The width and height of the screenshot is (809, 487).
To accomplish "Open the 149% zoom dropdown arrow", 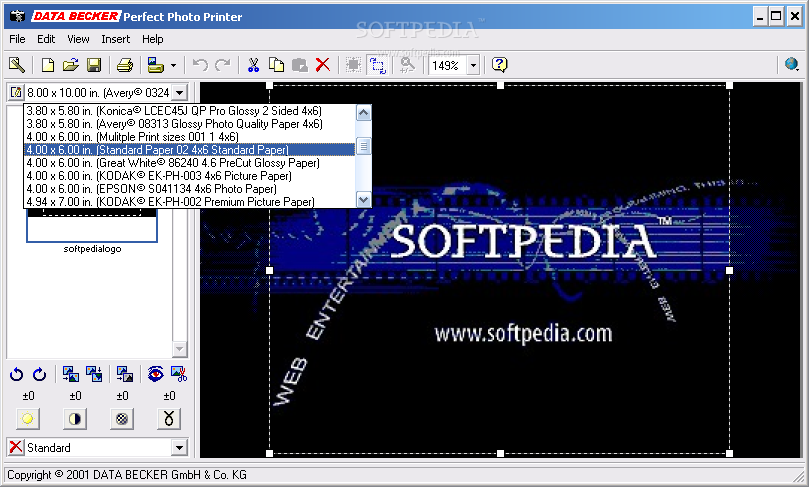I will [x=473, y=66].
